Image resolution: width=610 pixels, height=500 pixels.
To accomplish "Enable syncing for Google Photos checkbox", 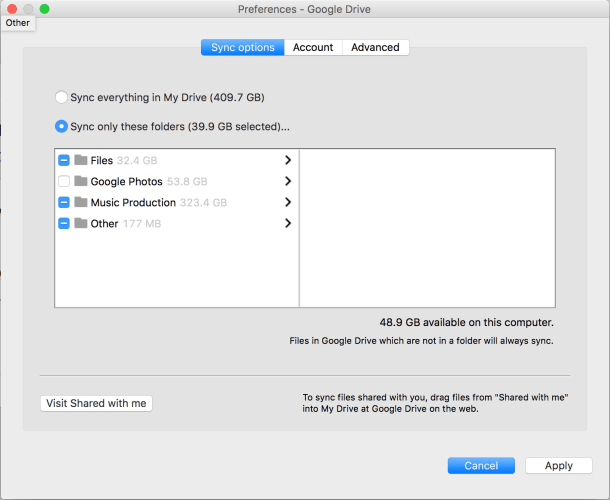I will coord(64,181).
